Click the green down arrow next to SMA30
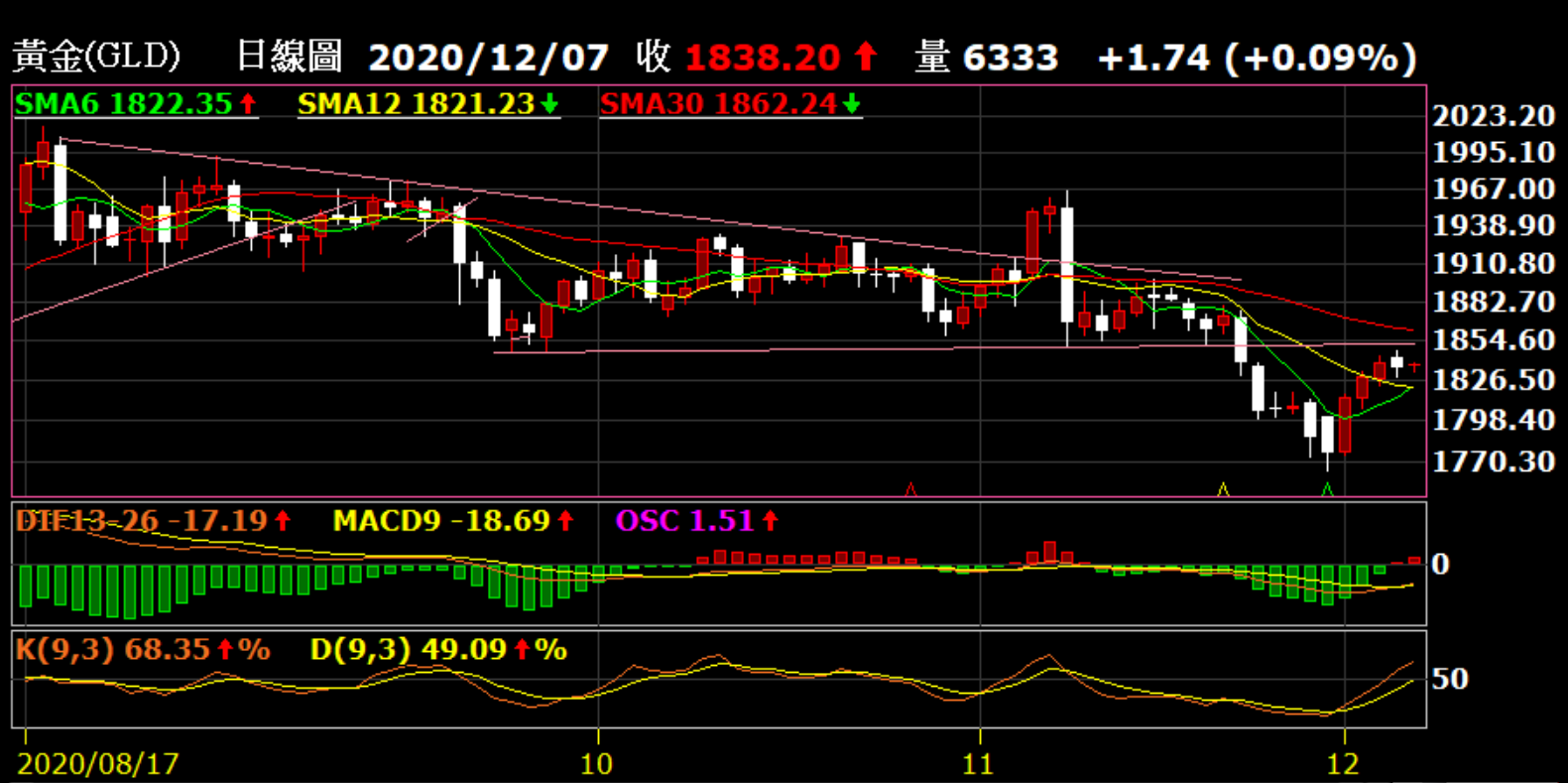 [852, 103]
